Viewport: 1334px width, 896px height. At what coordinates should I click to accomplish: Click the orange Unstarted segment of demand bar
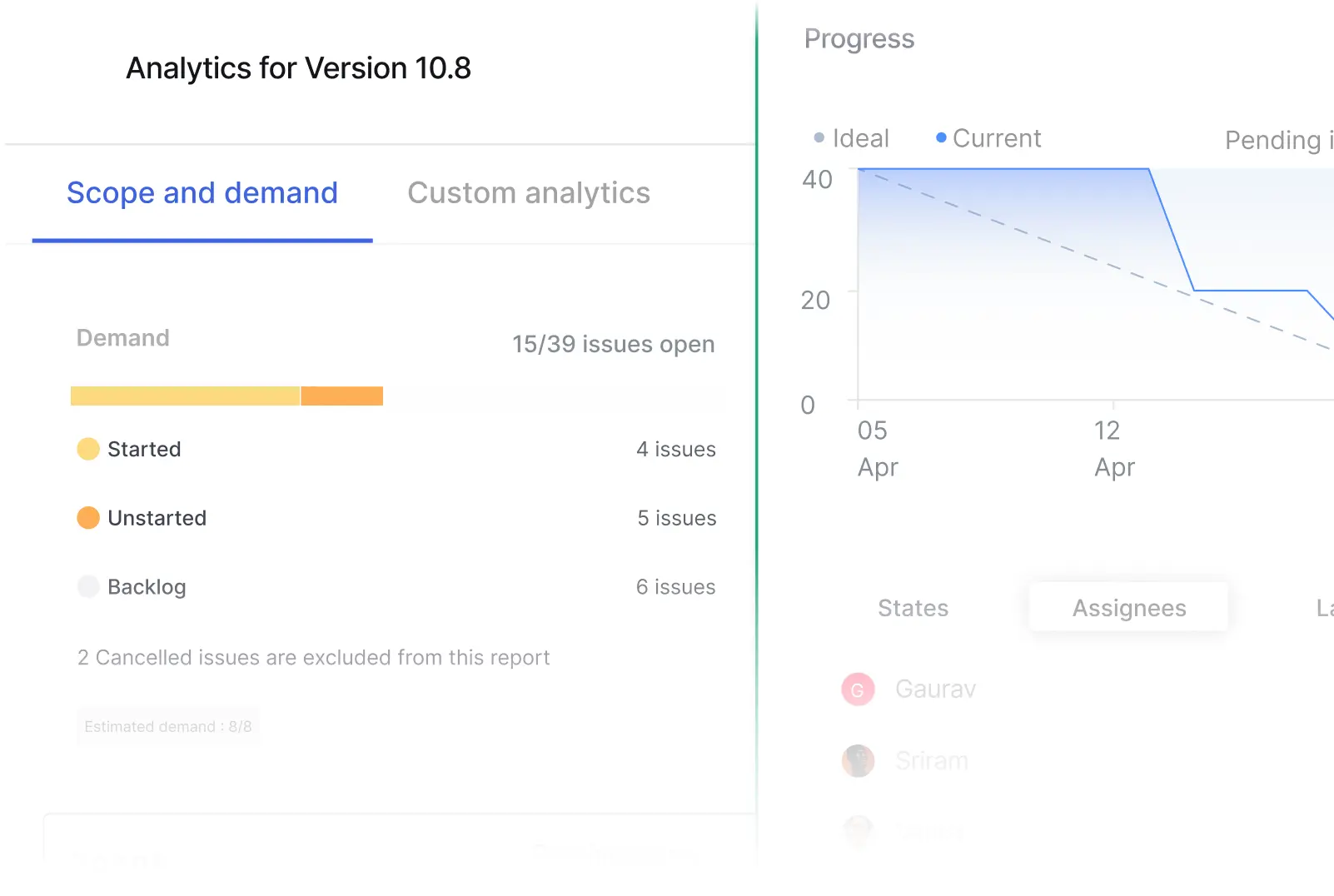tap(341, 396)
